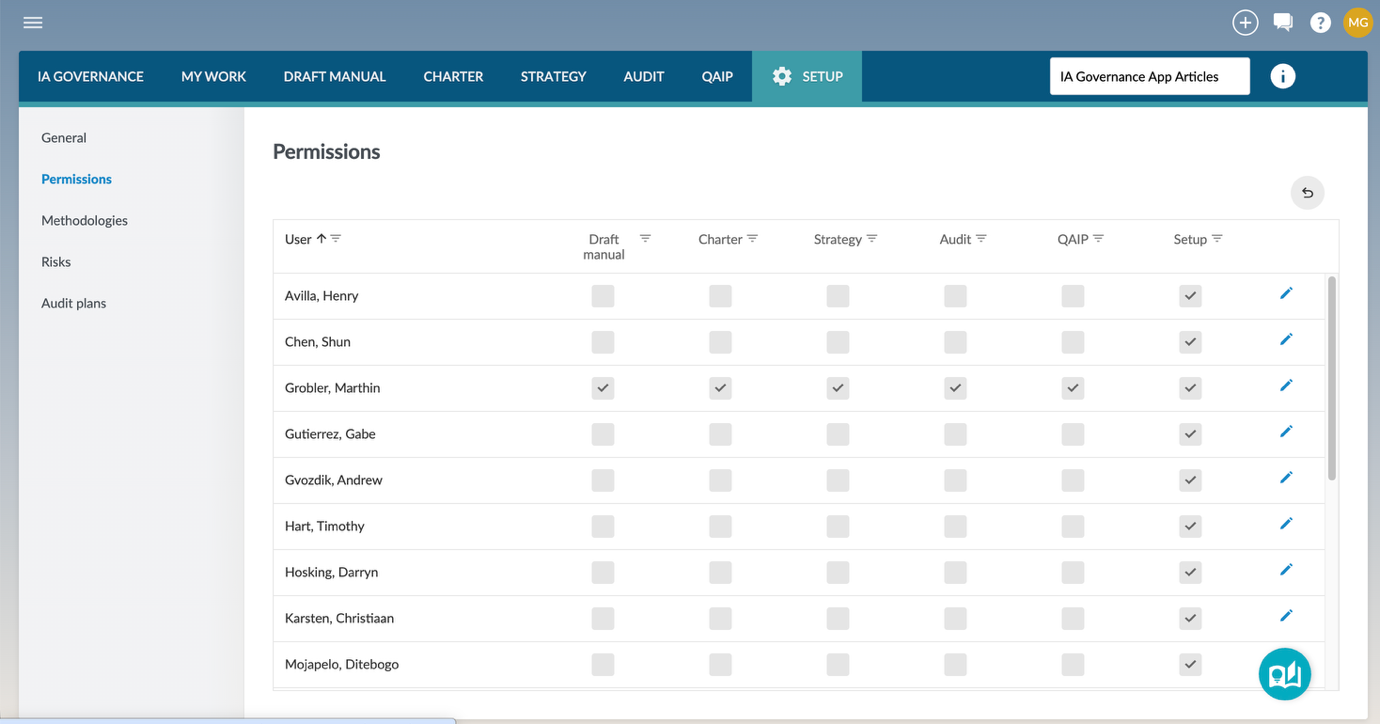
Task: Edit permissions for Avilla, Henry
Action: coord(1286,294)
